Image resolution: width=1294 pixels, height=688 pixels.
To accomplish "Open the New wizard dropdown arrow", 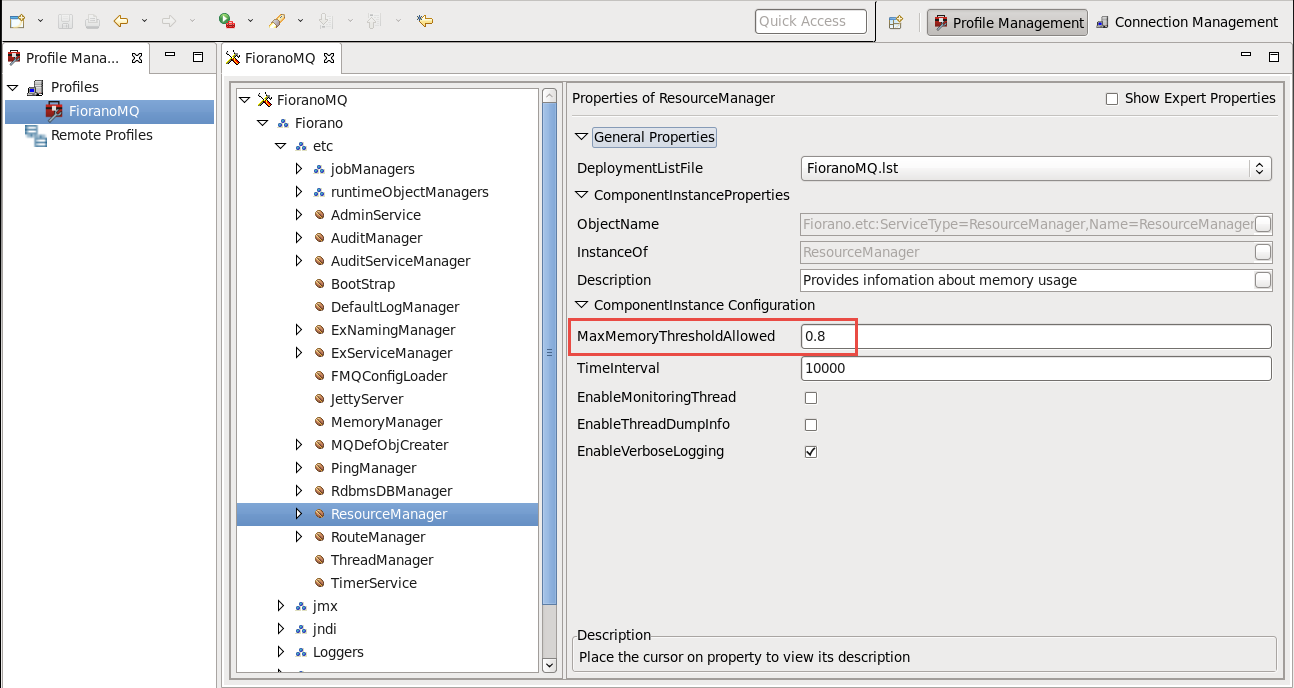I will 41,20.
